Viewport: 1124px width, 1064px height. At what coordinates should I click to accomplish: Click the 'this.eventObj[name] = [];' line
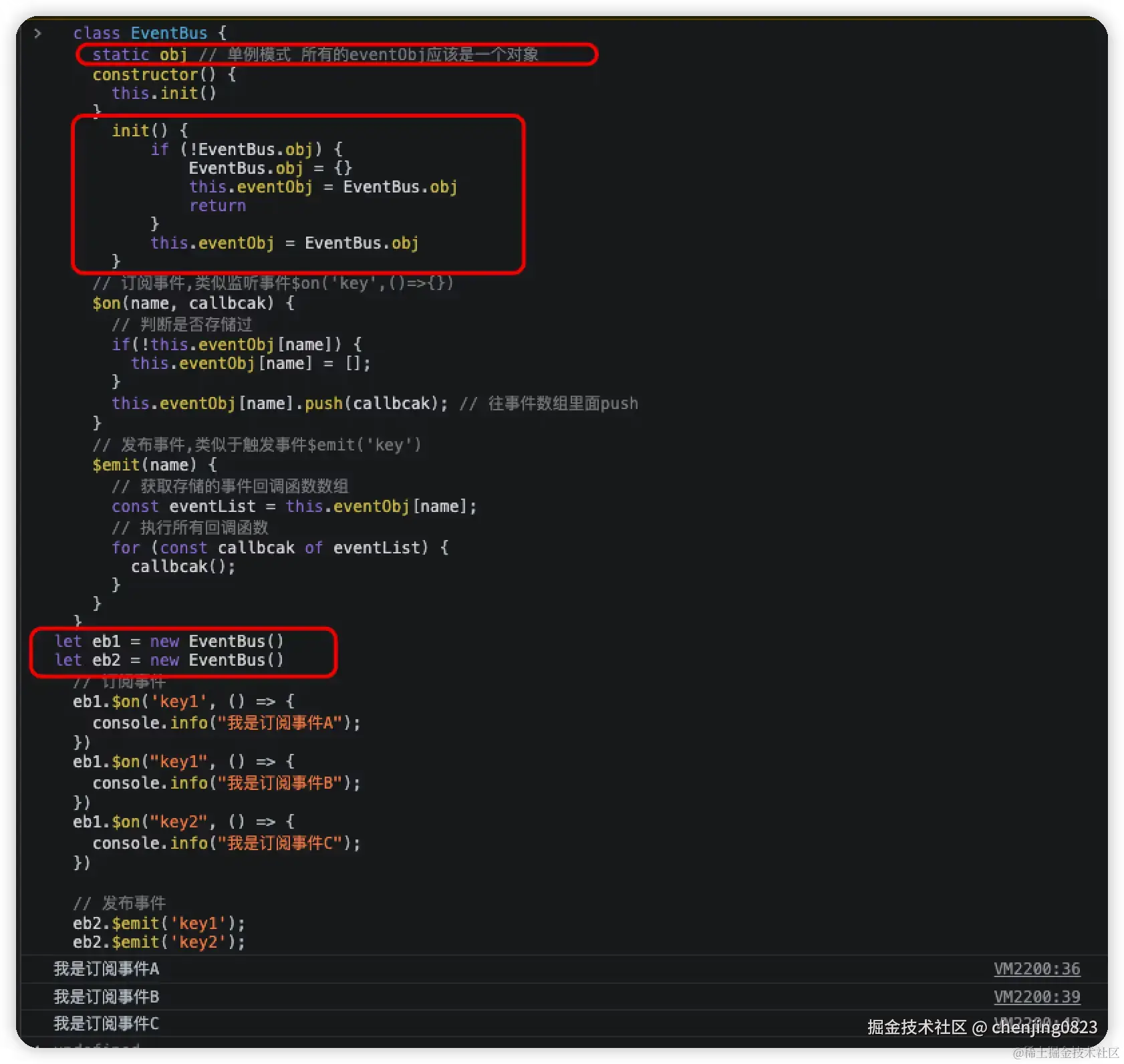coord(251,363)
